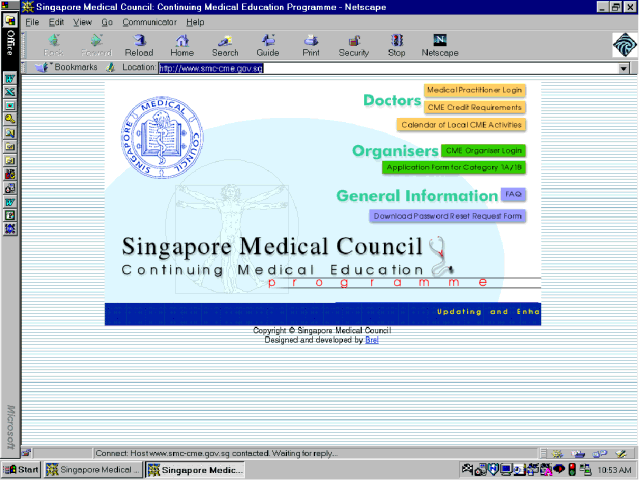Image resolution: width=640 pixels, height=480 pixels.
Task: Click the component bar grip handle
Action: pos(543,453)
